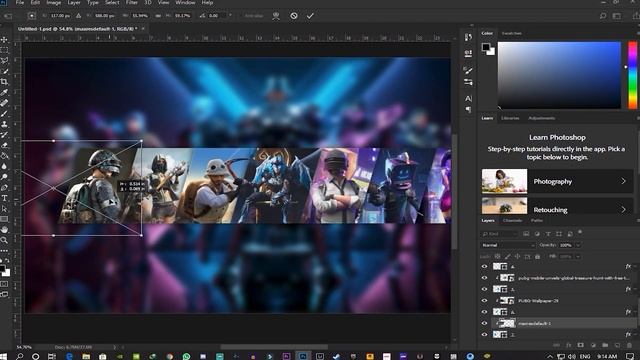Open the Window menu
This screenshot has width=640, height=360.
pos(185,2)
